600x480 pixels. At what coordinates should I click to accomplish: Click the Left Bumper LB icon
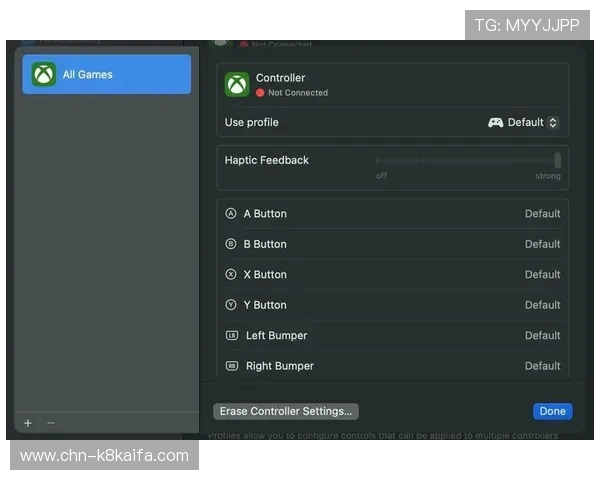(232, 335)
